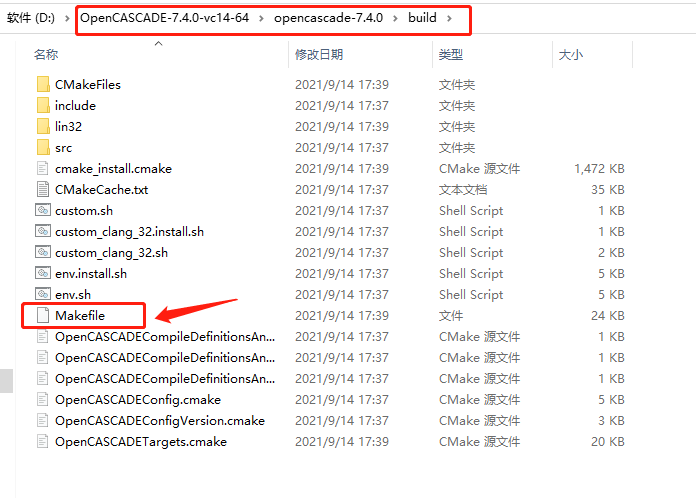The image size is (696, 498).
Task: Select the custom_clang_32.install.sh file name
Action: click(130, 232)
